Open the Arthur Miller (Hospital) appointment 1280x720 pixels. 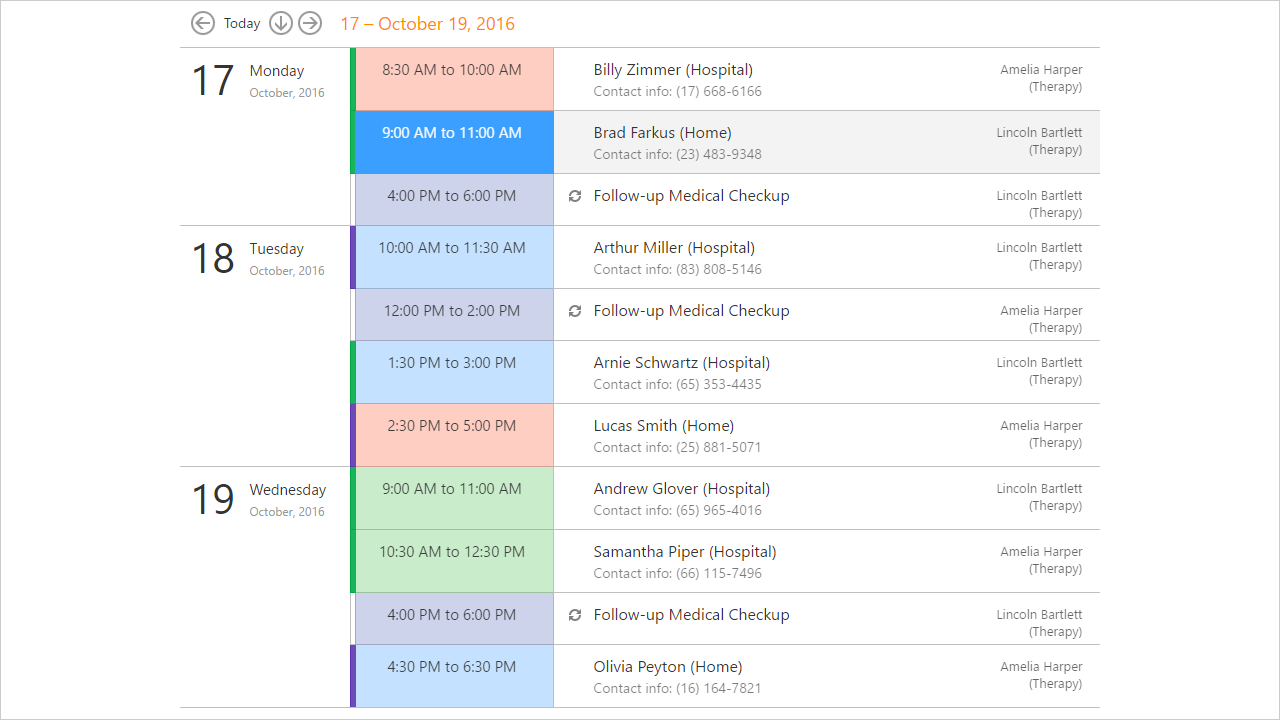(674, 248)
